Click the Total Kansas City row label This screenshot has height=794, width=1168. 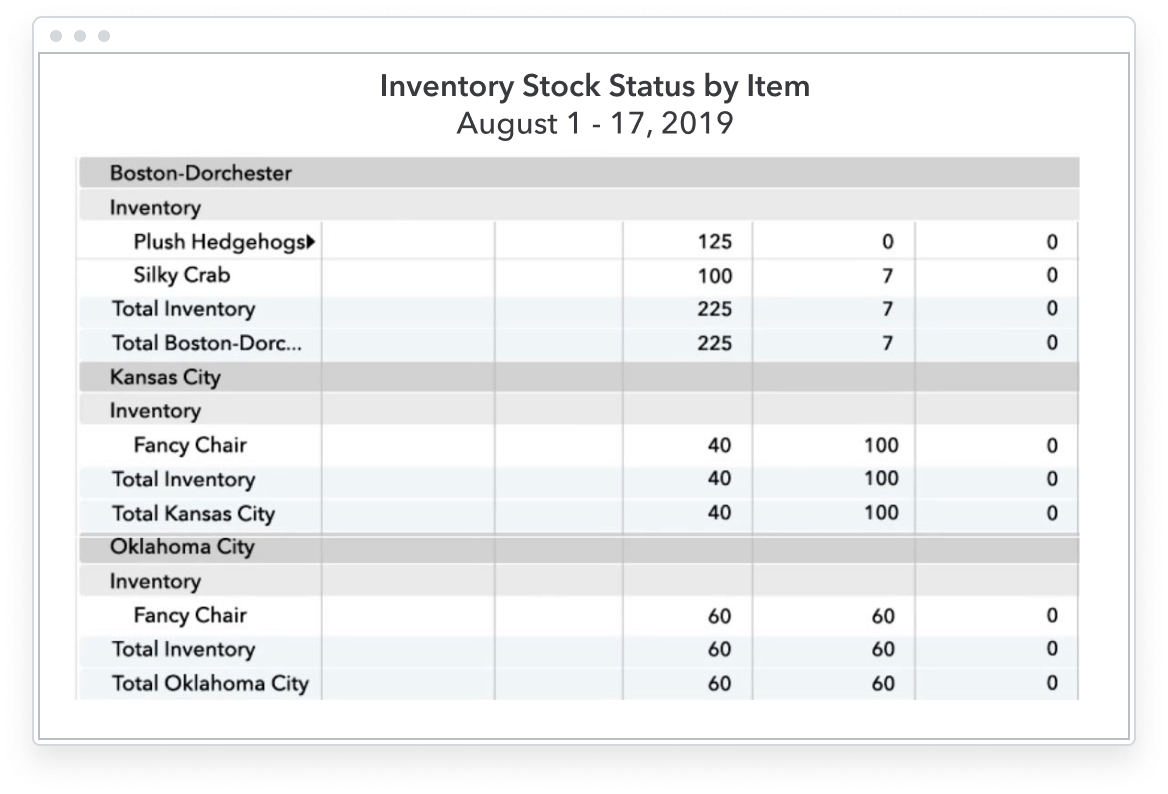193,513
